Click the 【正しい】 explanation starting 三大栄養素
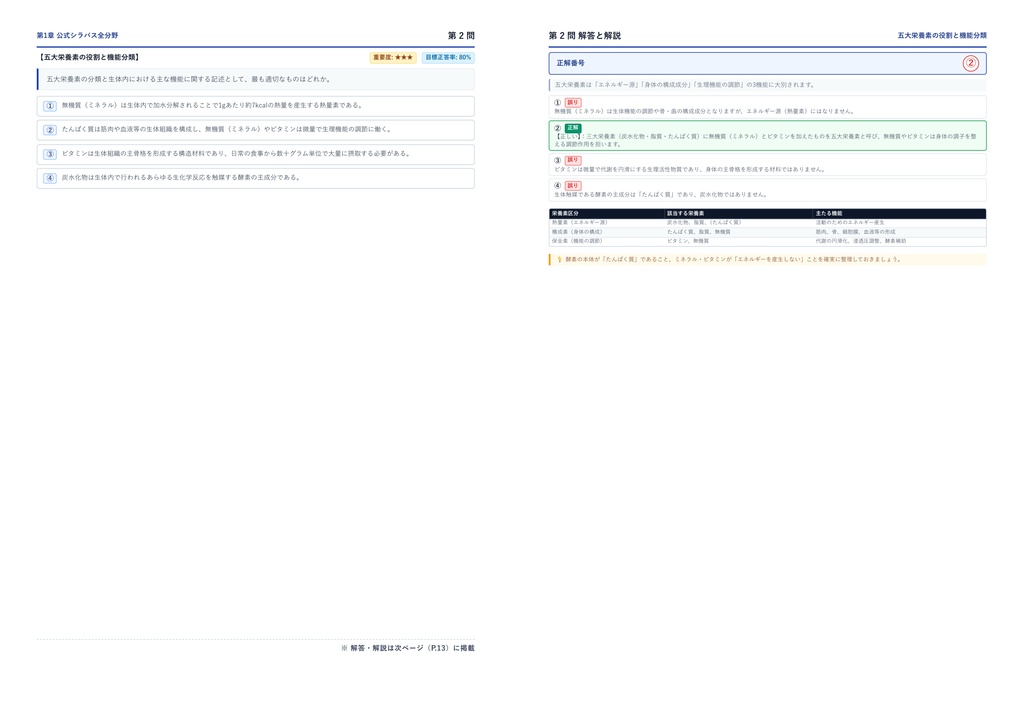Image resolution: width=1024 pixels, height=724 pixels. [x=765, y=140]
